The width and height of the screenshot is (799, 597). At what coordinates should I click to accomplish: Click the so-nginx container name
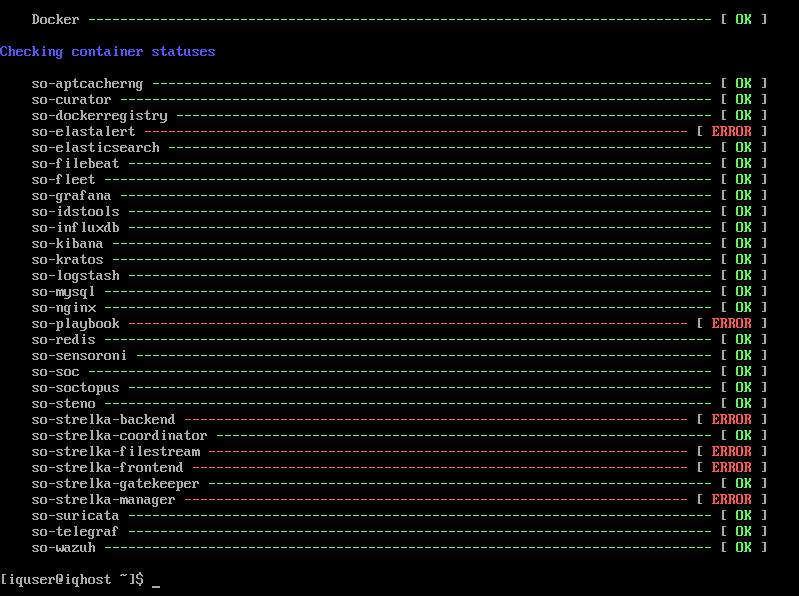(63, 308)
